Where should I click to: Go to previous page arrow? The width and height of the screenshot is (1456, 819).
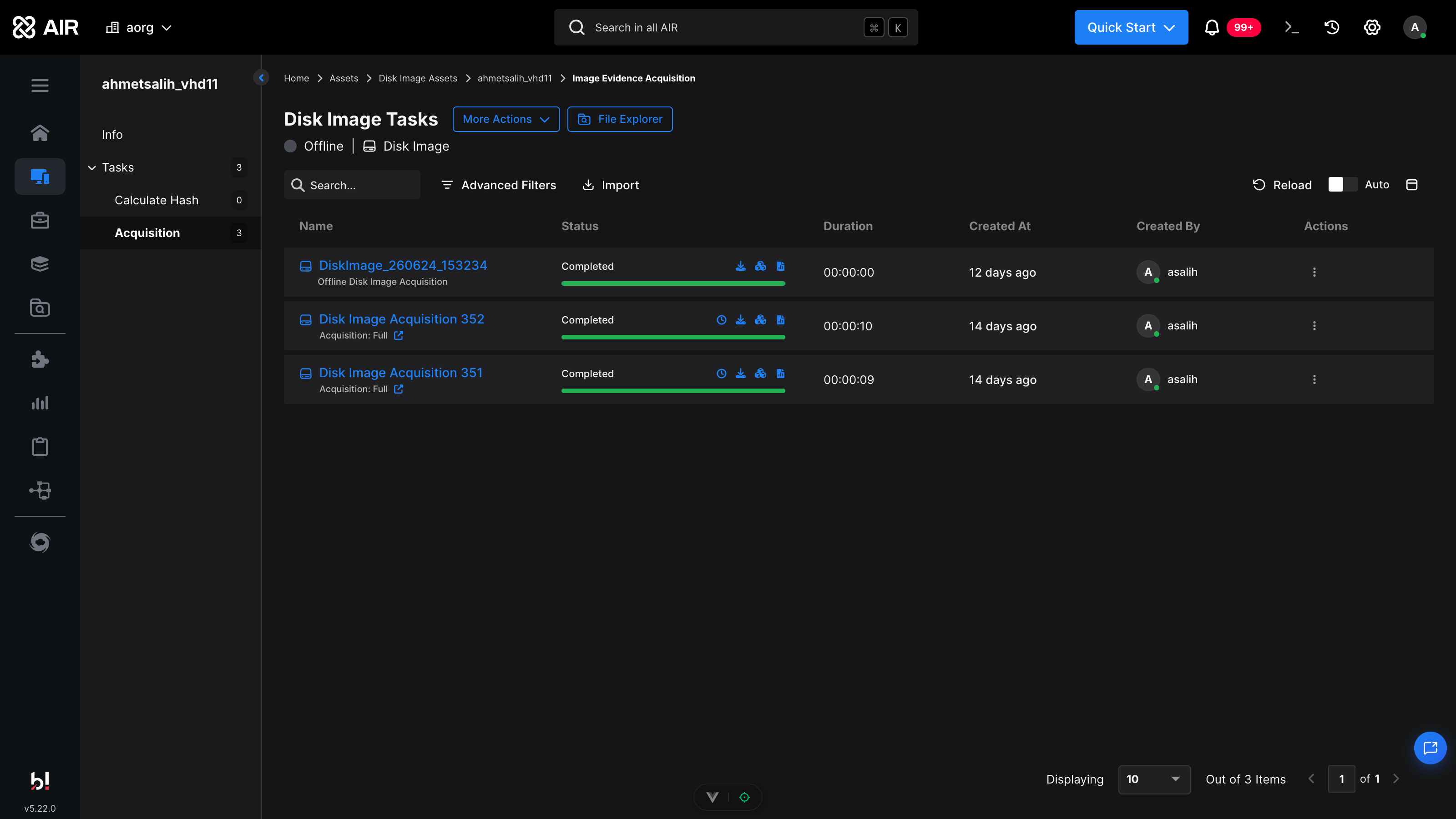coord(1311,779)
